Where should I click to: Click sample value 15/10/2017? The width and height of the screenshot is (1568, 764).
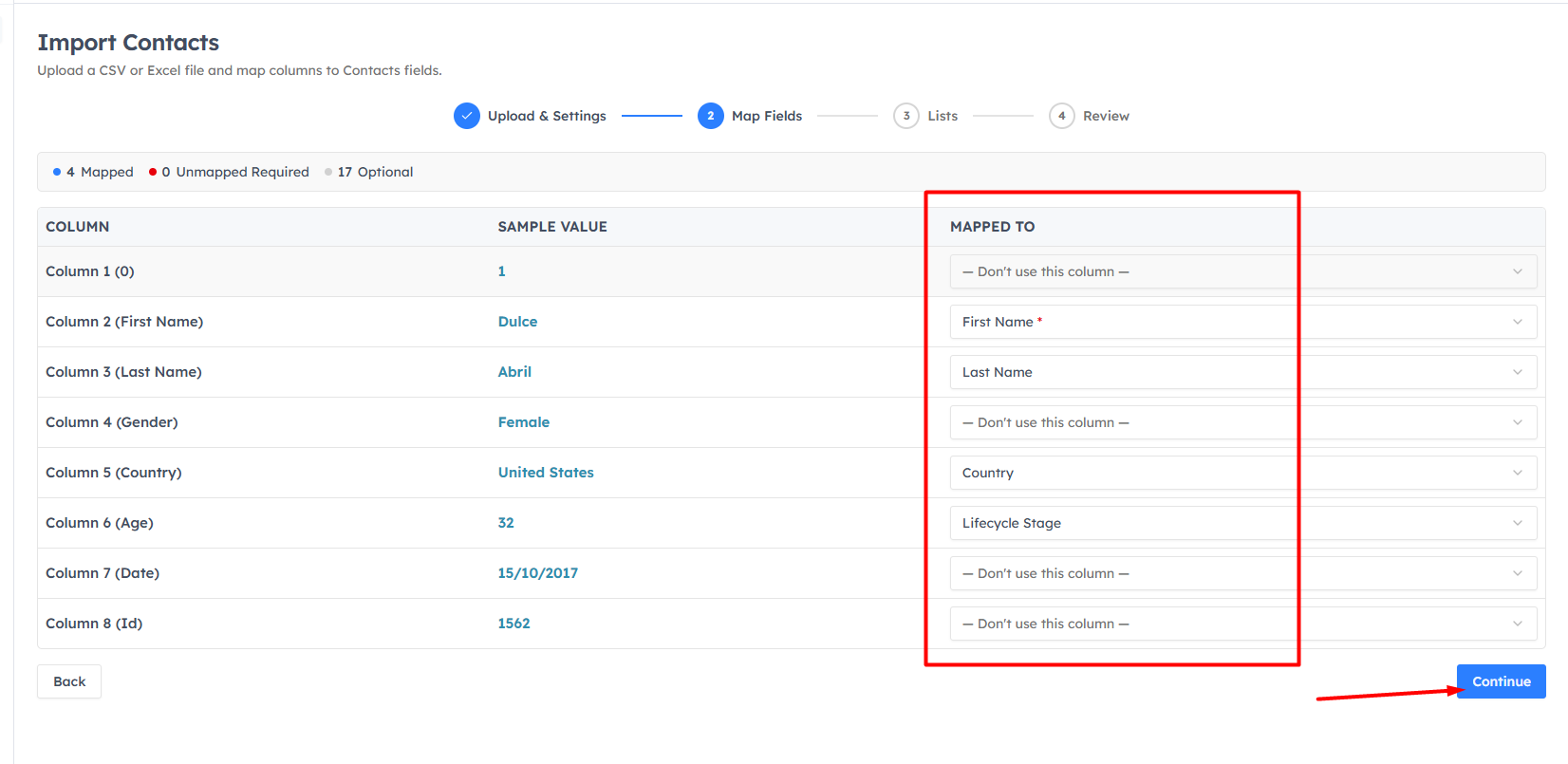click(537, 573)
